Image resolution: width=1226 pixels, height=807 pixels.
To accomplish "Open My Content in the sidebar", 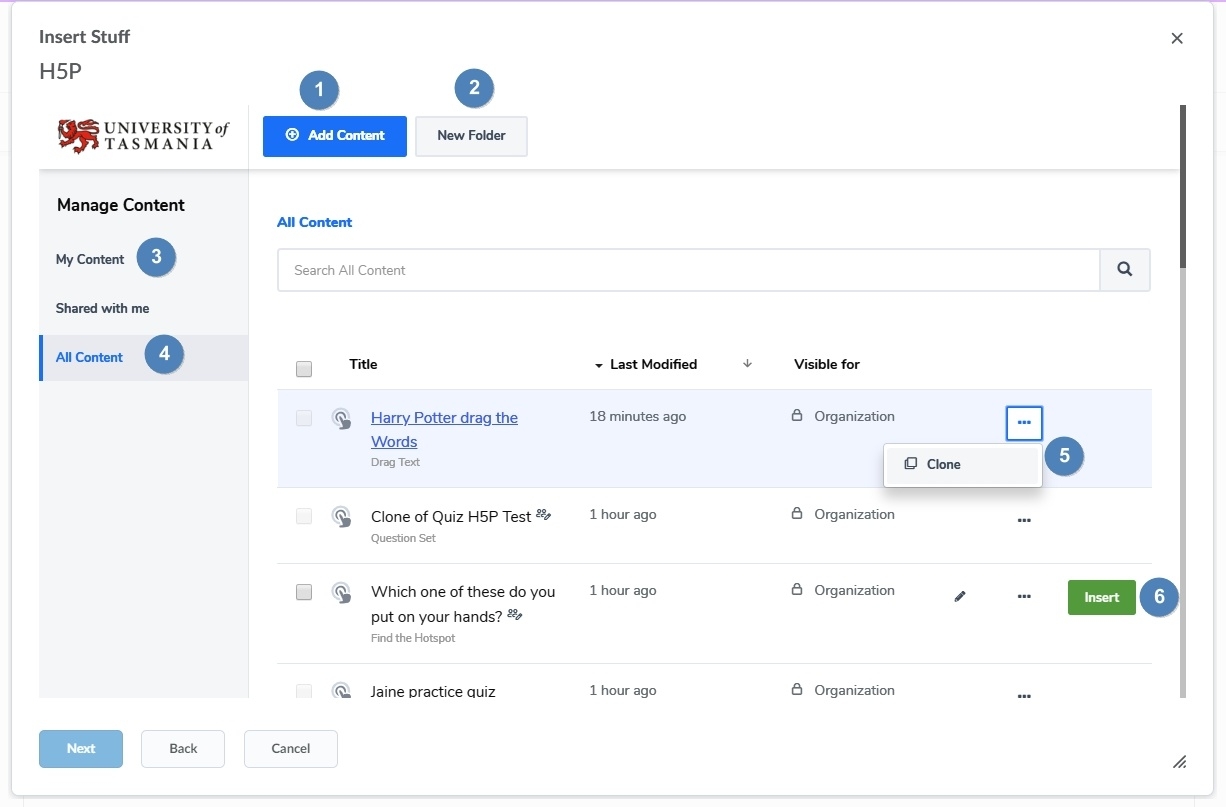I will click(90, 259).
